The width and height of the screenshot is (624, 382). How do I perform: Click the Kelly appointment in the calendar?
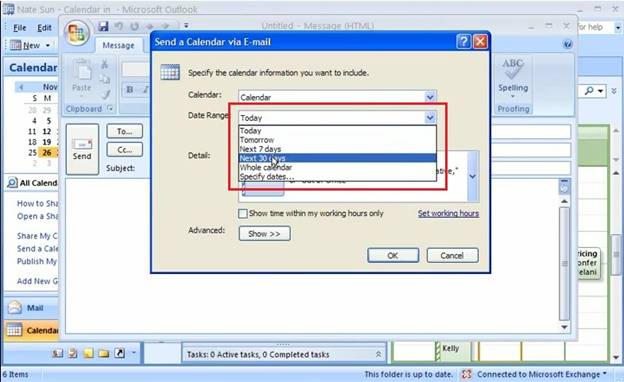[453, 352]
